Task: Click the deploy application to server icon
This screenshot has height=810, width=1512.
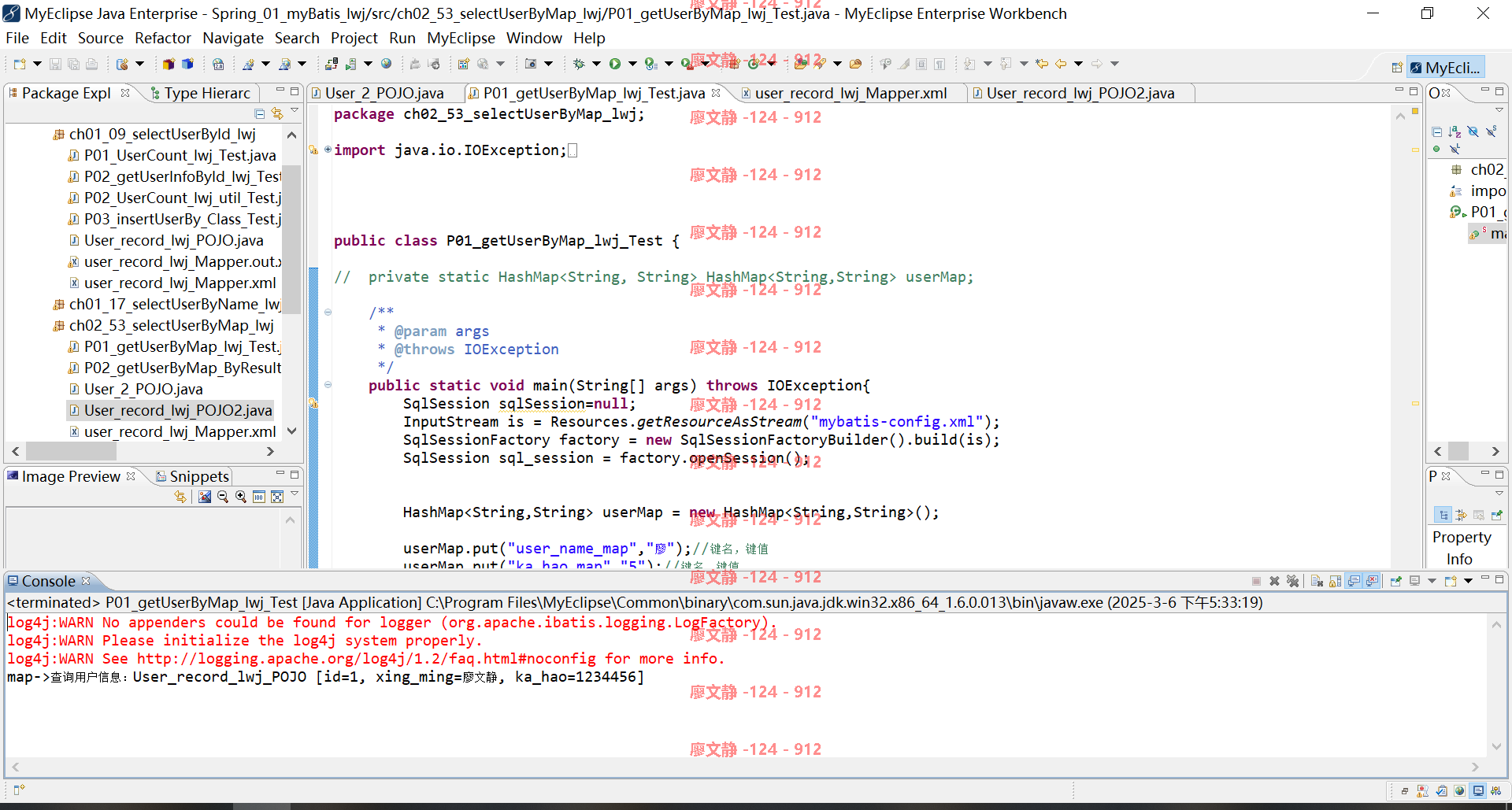Action: pos(332,64)
